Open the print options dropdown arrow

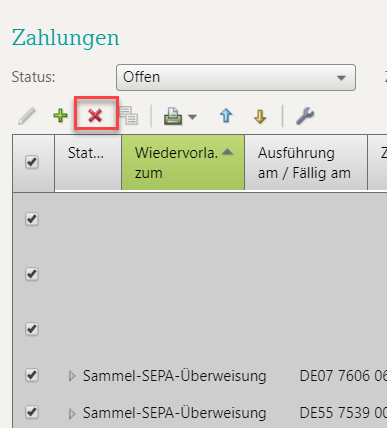pos(193,117)
